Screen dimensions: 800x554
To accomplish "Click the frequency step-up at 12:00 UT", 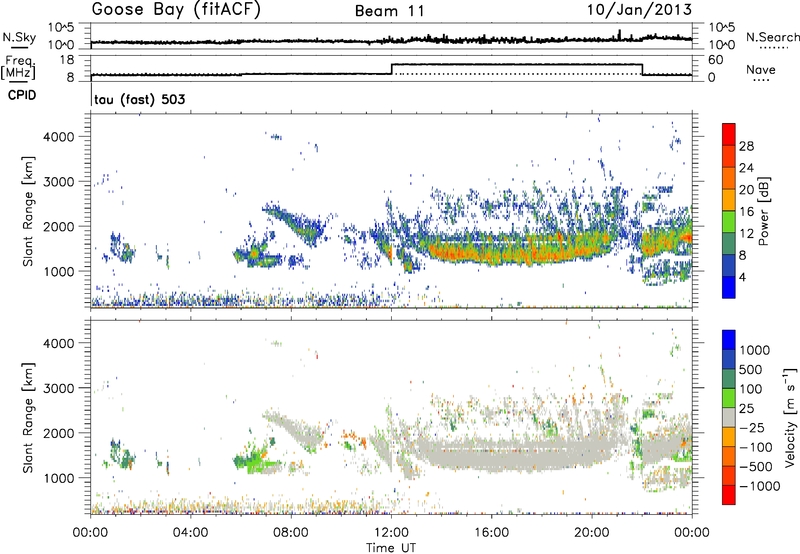I will point(391,69).
